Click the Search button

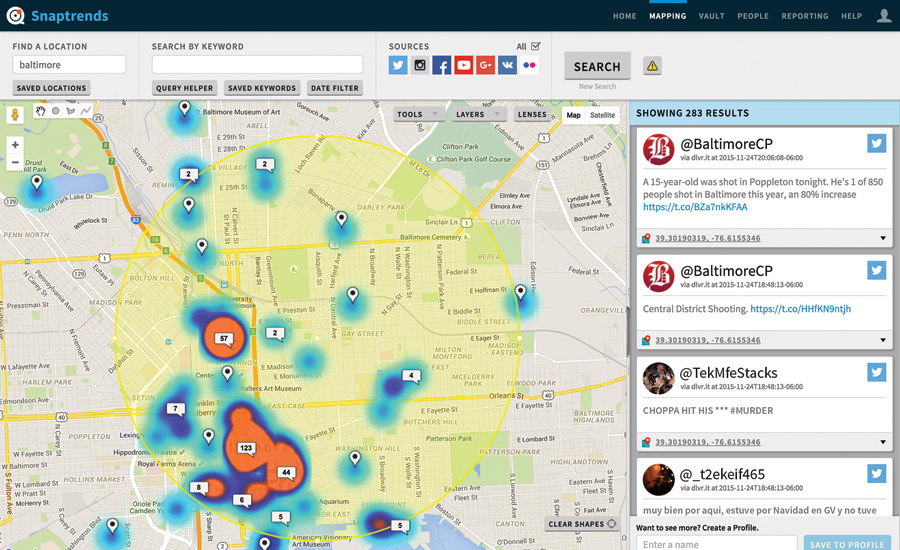click(597, 66)
